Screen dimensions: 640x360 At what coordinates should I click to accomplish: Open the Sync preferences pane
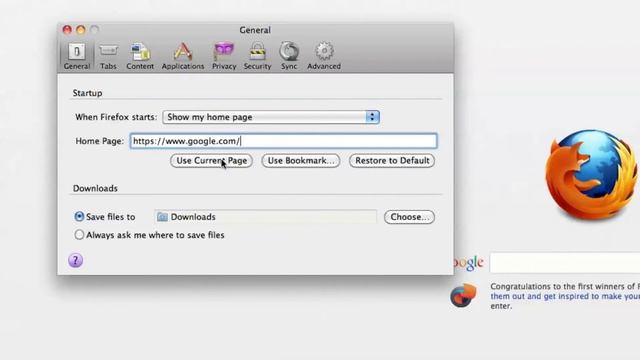(x=289, y=56)
